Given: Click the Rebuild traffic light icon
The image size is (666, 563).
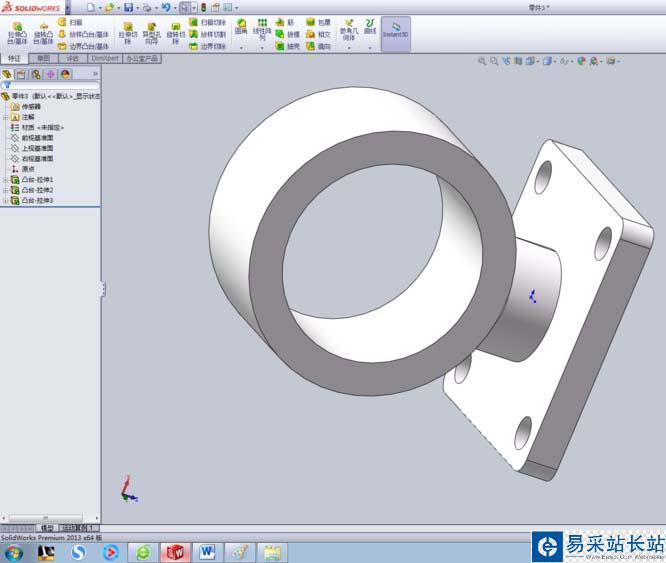Looking at the screenshot, I should click(x=203, y=7).
